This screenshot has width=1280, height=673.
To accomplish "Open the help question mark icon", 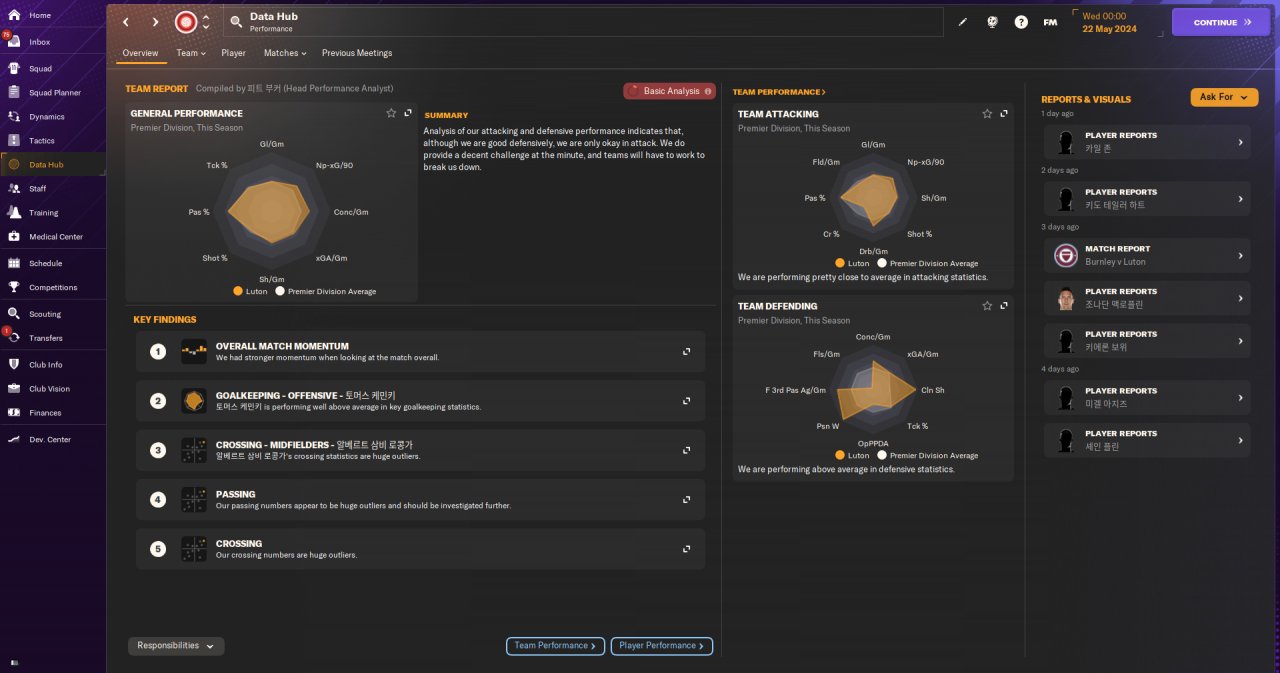I will (x=1021, y=22).
